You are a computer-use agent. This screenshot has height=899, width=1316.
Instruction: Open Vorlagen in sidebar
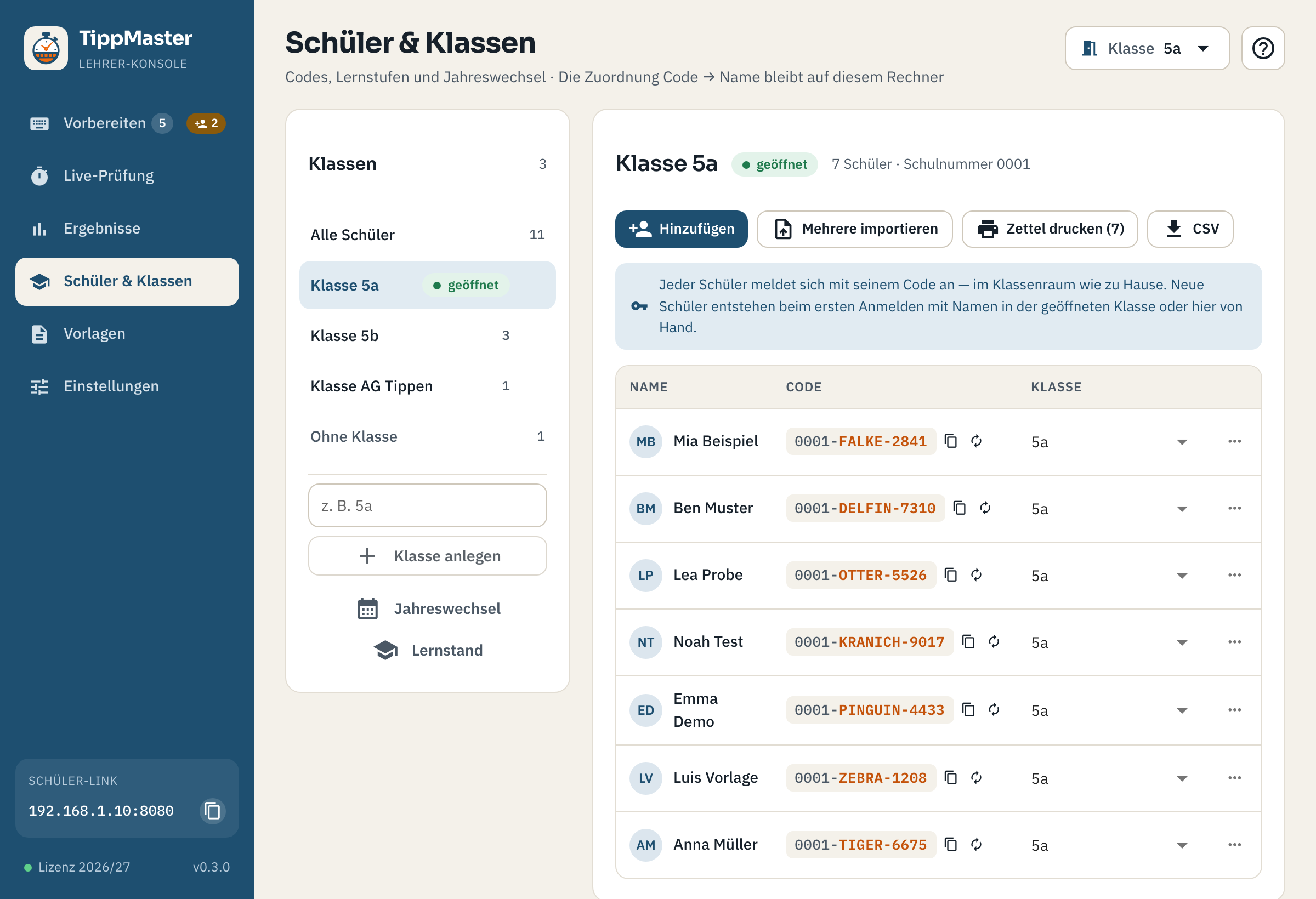[x=127, y=334]
